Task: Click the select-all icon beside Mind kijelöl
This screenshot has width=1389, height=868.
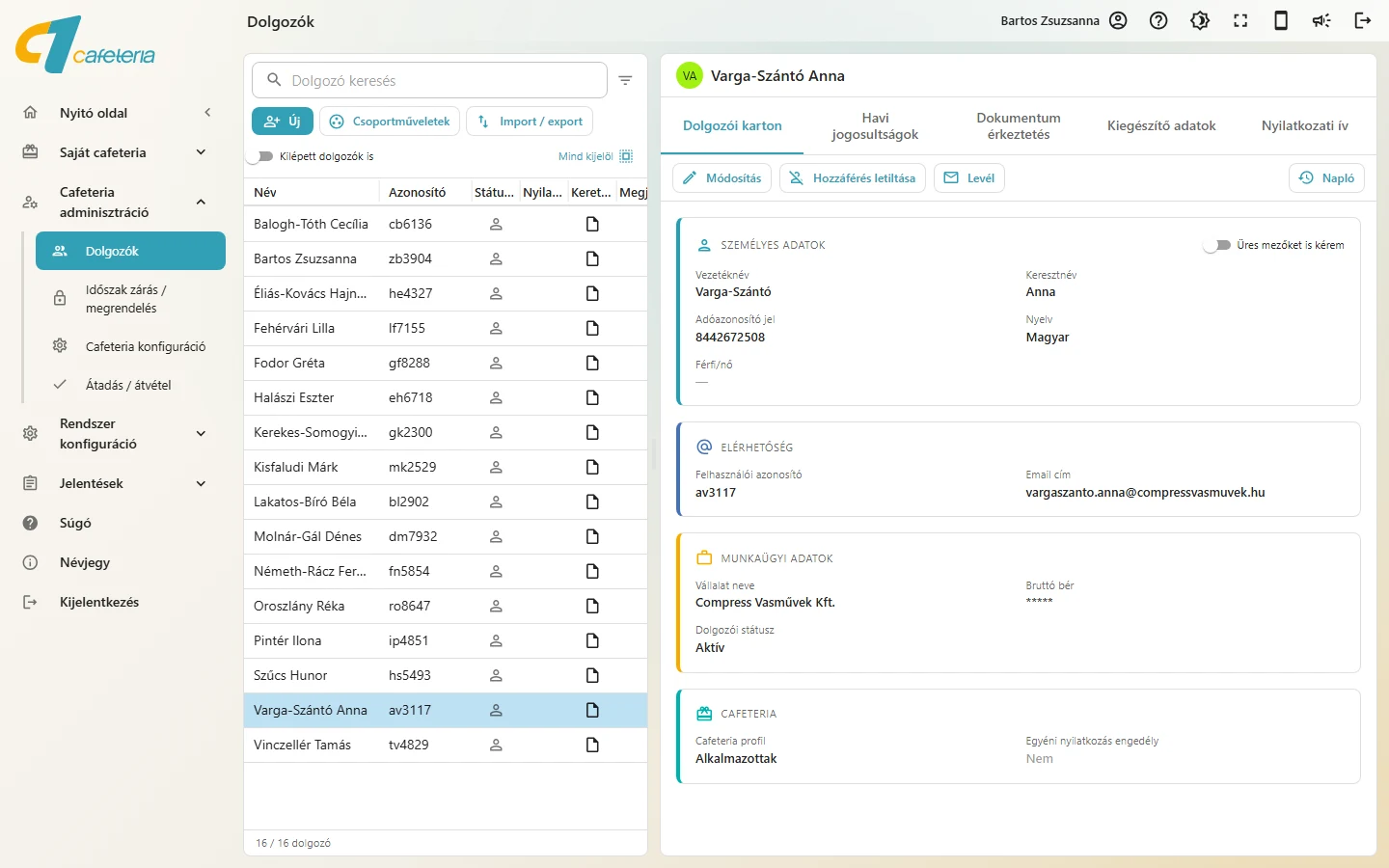Action: click(x=626, y=156)
